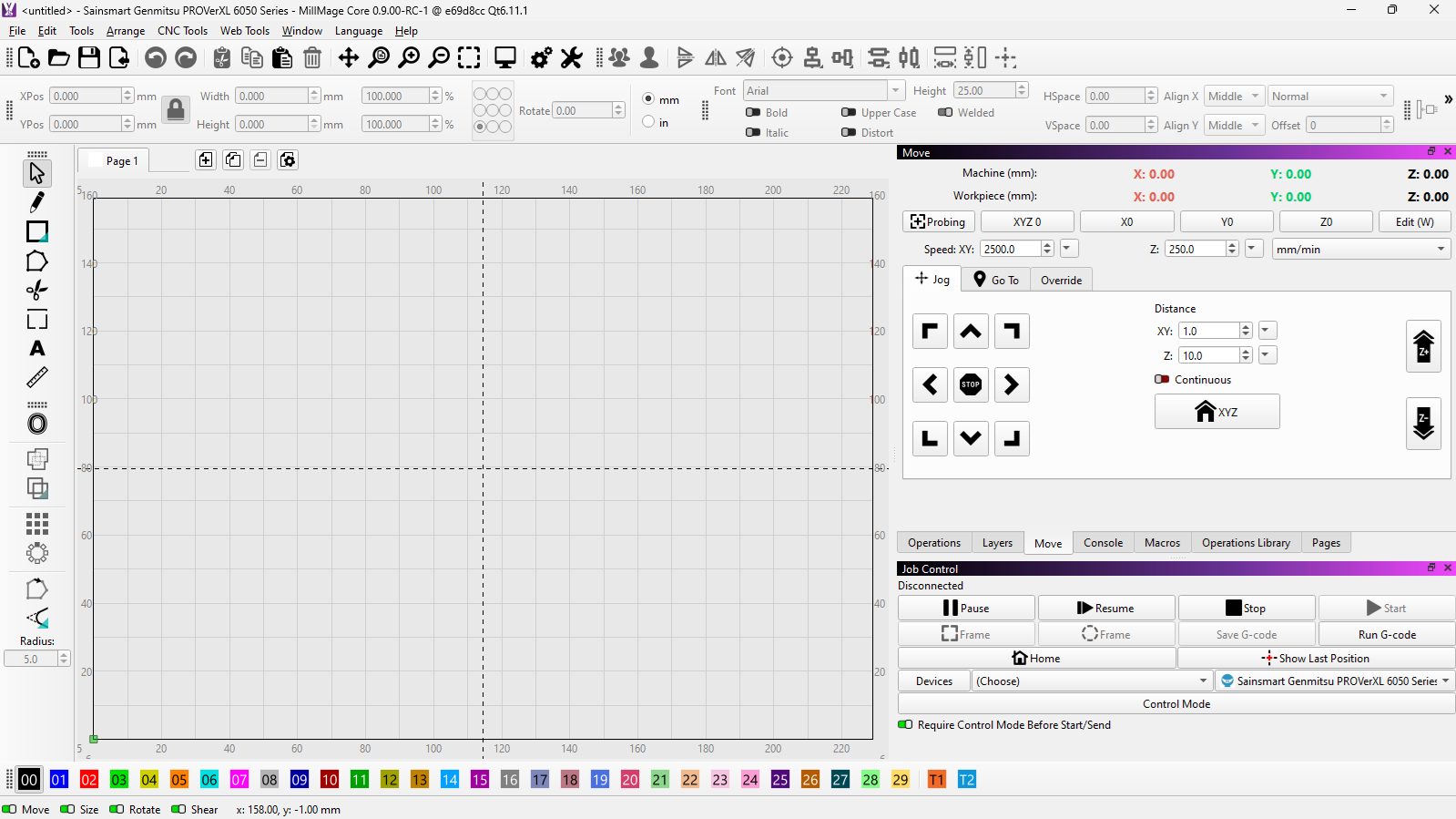Select the in units radio button
The image size is (1456, 819).
648,121
